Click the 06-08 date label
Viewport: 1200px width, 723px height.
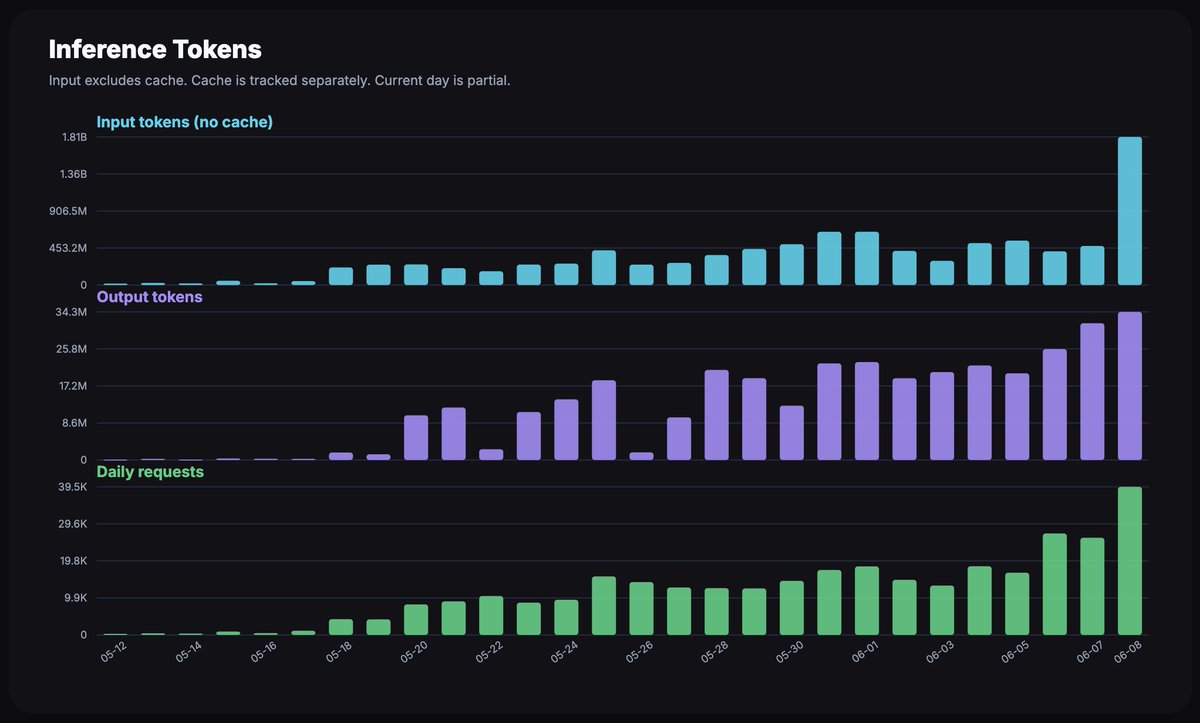click(x=1127, y=653)
